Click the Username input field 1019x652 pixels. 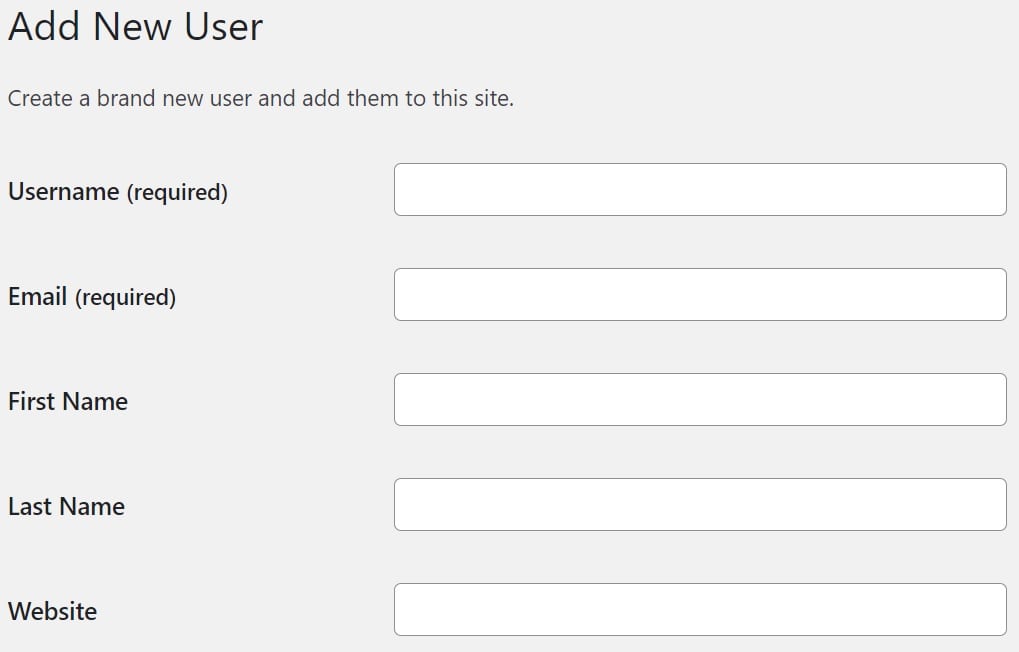coord(700,190)
